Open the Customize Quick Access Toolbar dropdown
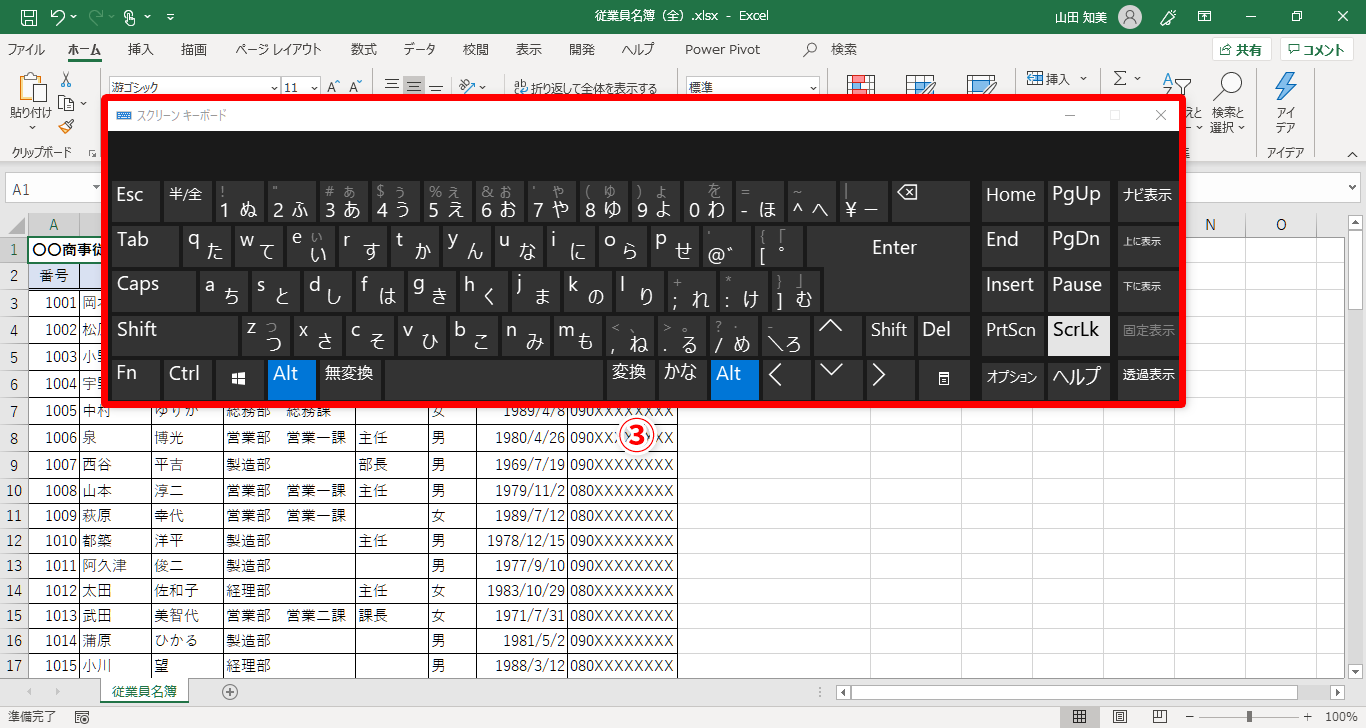 [171, 17]
